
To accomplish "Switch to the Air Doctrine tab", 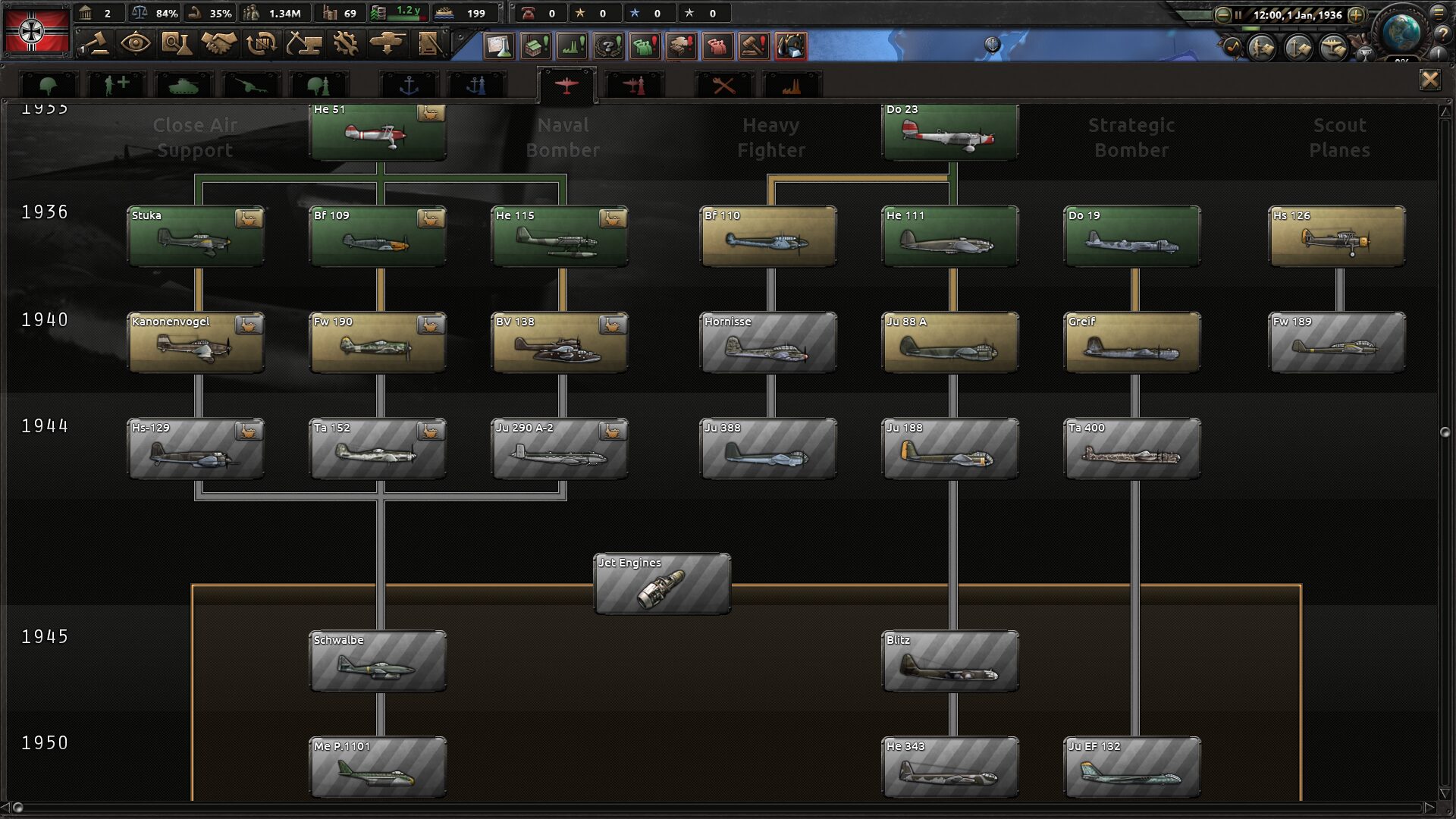I will (635, 85).
